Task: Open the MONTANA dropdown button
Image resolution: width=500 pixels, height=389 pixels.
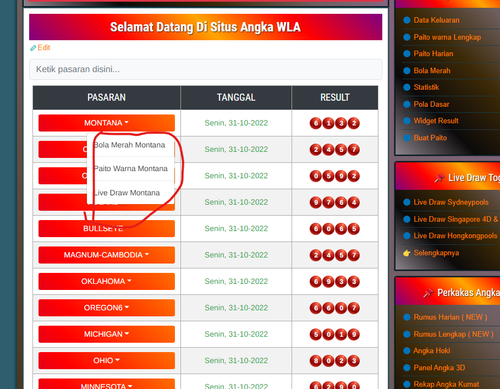Action: 106,123
